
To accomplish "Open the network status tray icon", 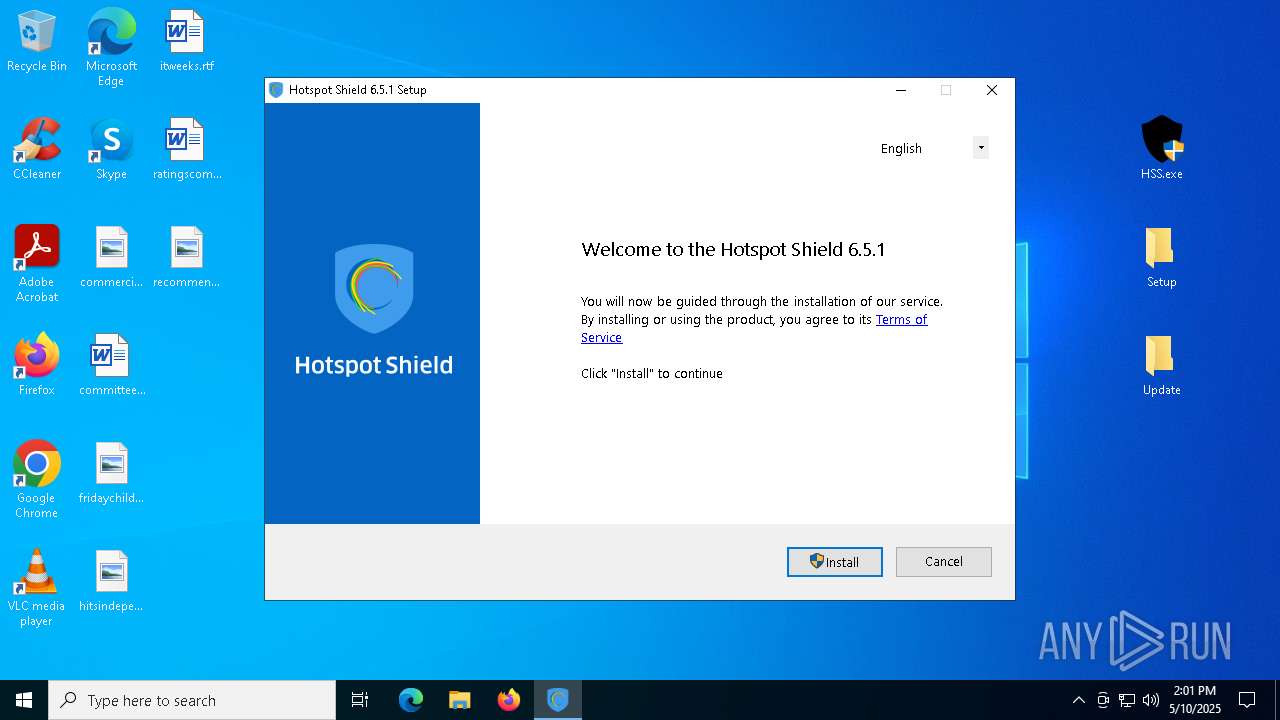I will pos(1127,700).
